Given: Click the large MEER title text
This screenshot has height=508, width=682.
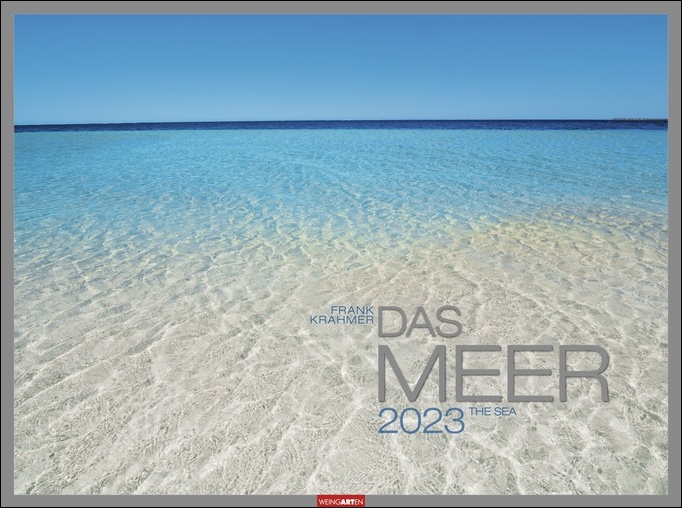Looking at the screenshot, I should (493, 374).
